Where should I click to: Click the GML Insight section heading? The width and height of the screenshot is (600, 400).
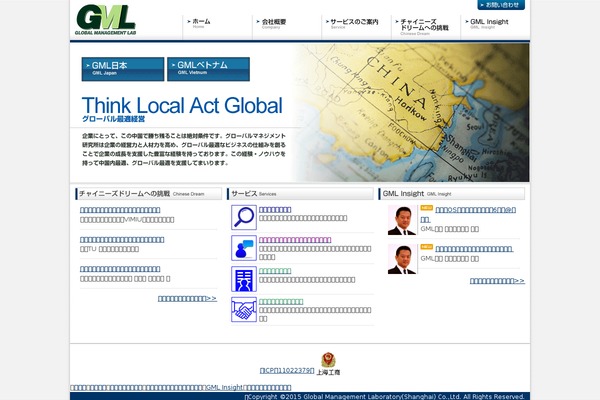[x=452, y=194]
